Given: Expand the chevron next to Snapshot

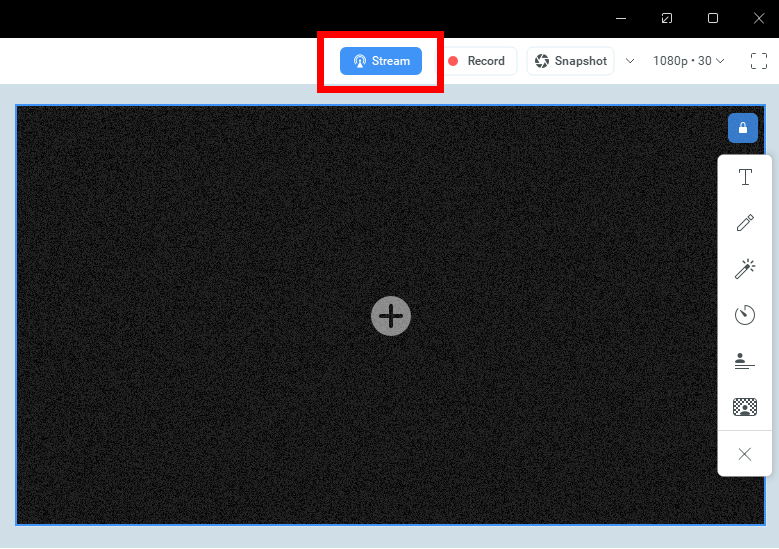Looking at the screenshot, I should click(x=630, y=61).
